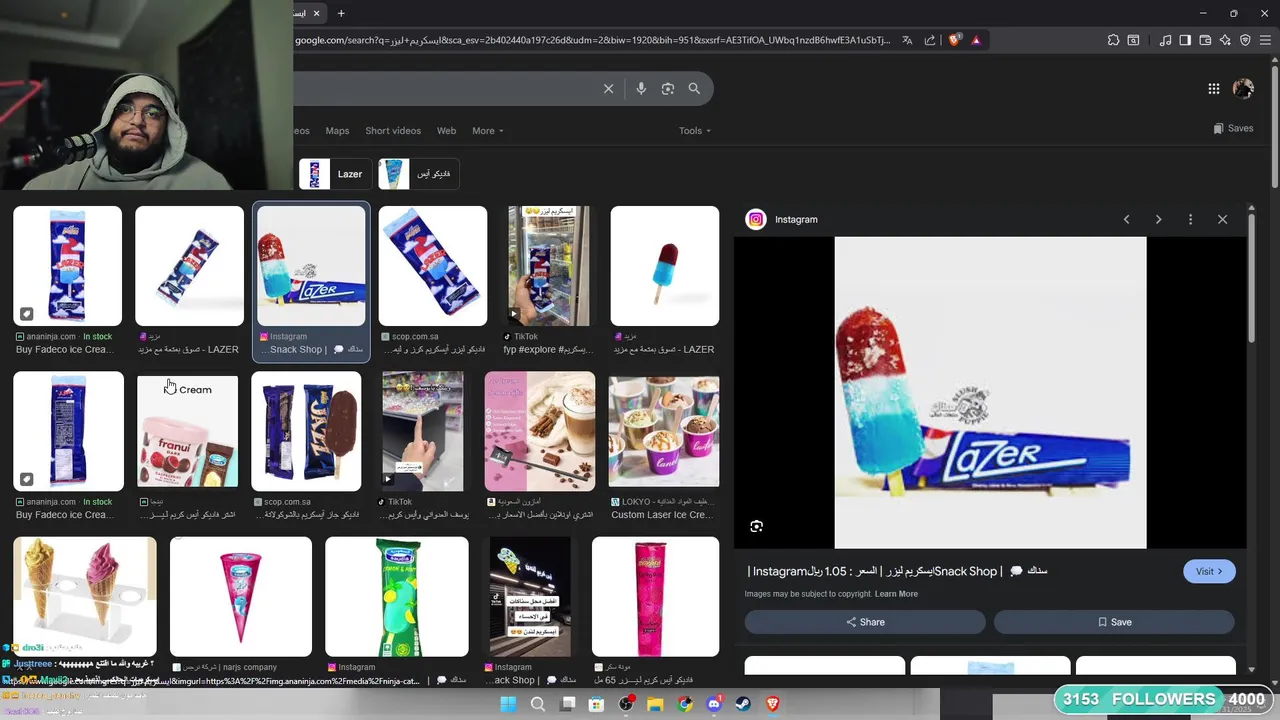Open the Brave Wallet icon
Screen dimensions: 1280x720
pyautogui.click(x=1205, y=40)
